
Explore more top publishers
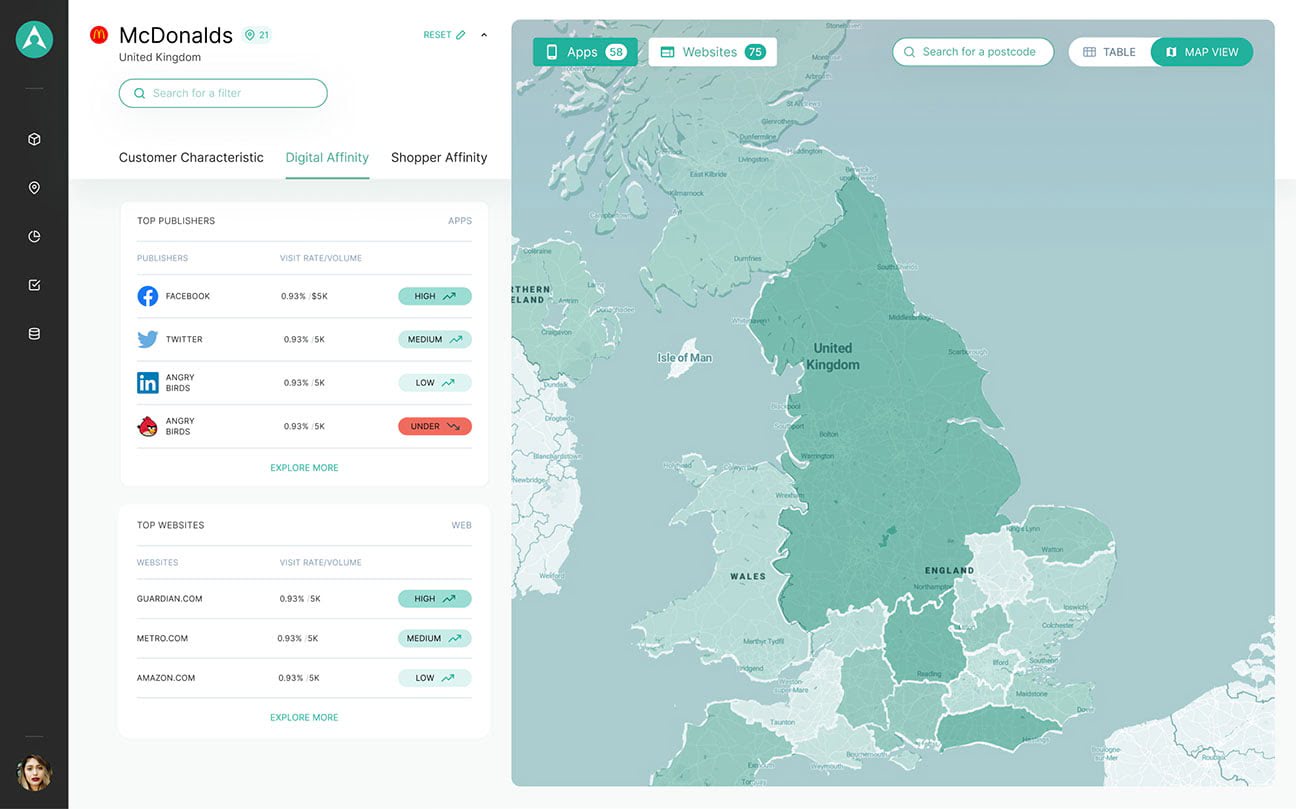tap(304, 468)
